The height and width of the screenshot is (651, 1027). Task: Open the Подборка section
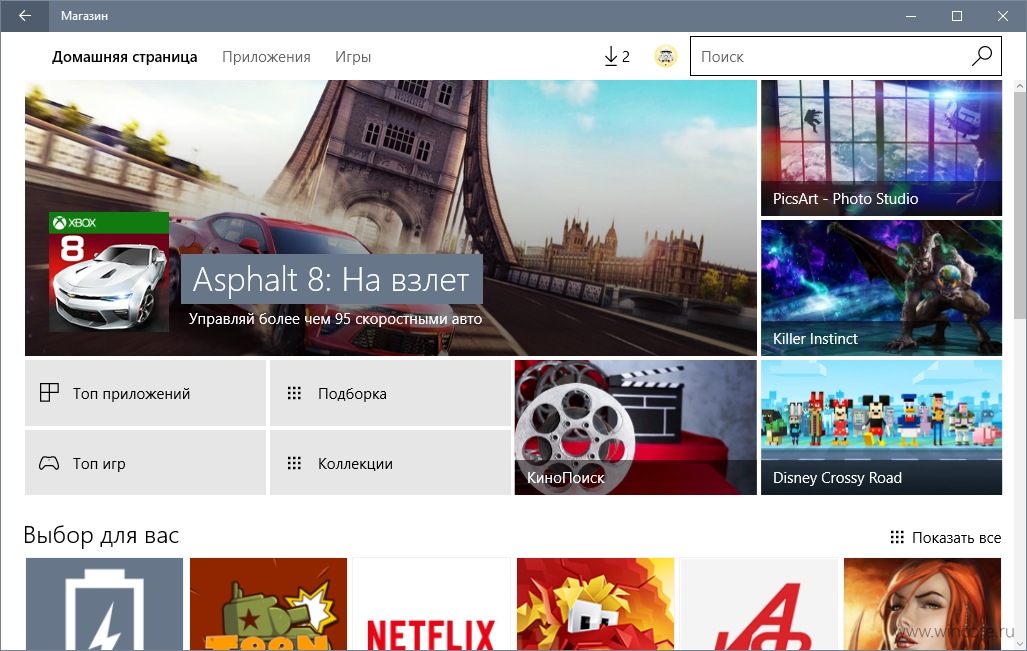(x=390, y=393)
